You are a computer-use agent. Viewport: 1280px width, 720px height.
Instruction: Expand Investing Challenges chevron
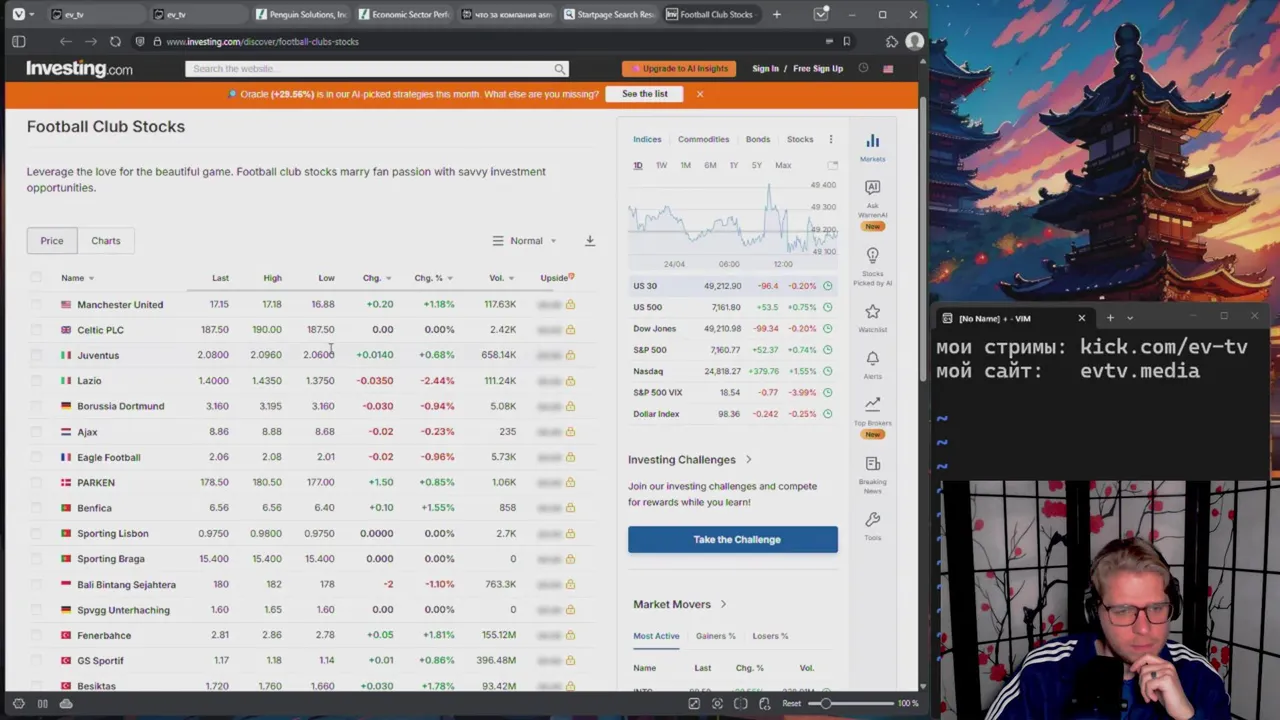748,460
